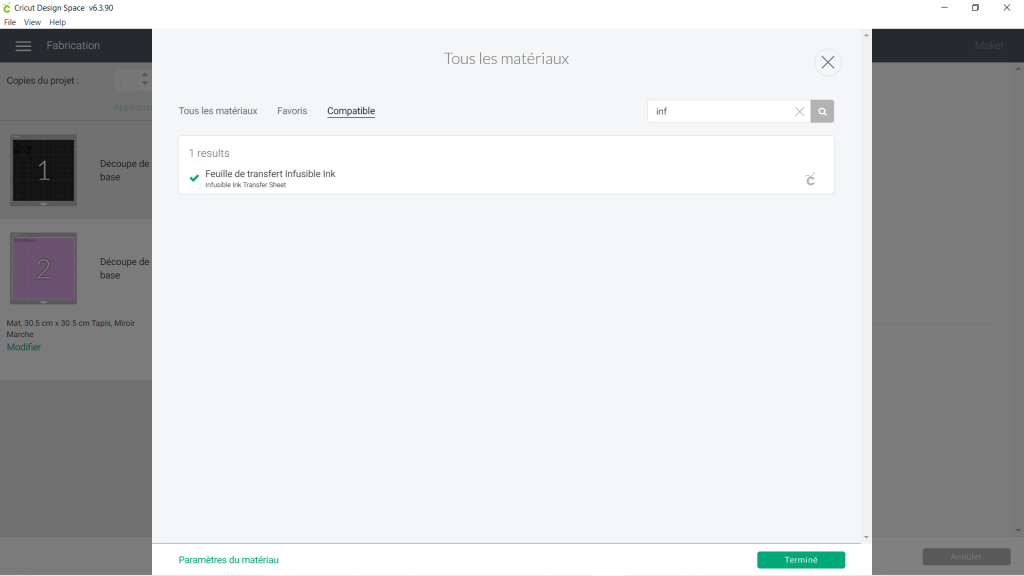Clear the search field text
Viewport: 1024px width, 576px height.
(799, 112)
